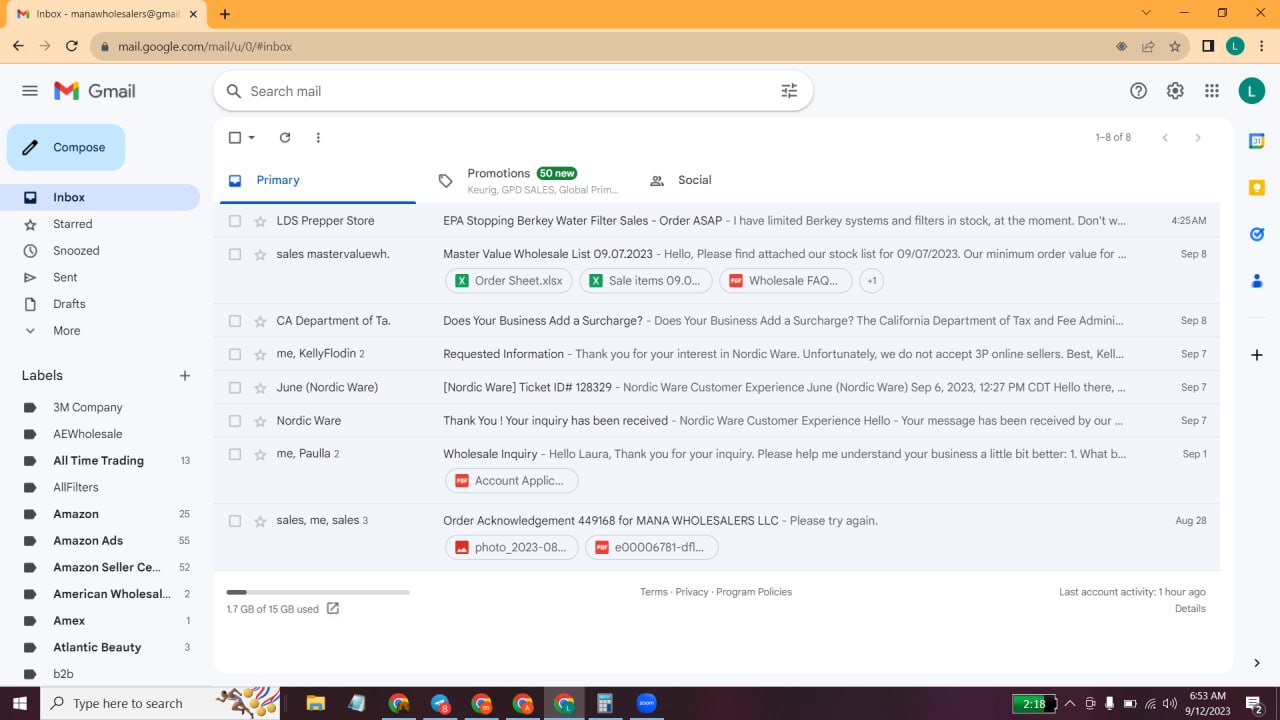Screen dimensions: 1280x720
Task: Select the CA Department of Tax email checkbox
Action: 235,321
